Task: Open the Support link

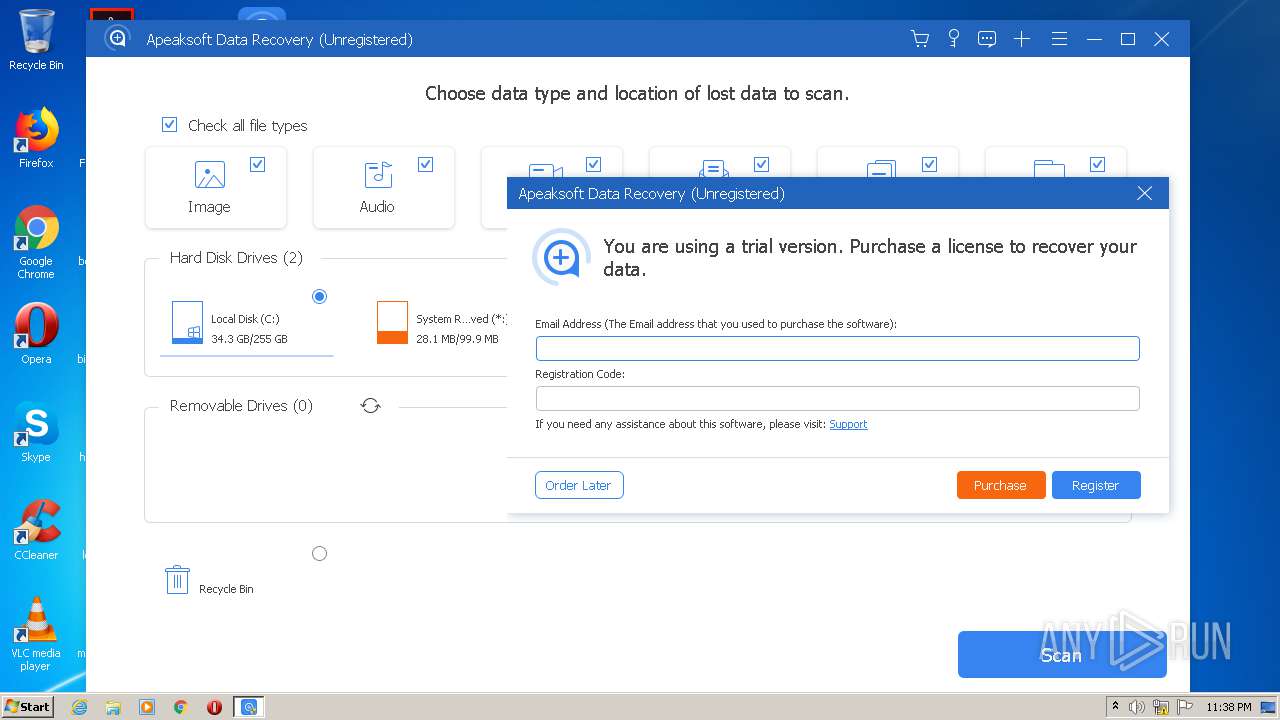Action: tap(848, 424)
